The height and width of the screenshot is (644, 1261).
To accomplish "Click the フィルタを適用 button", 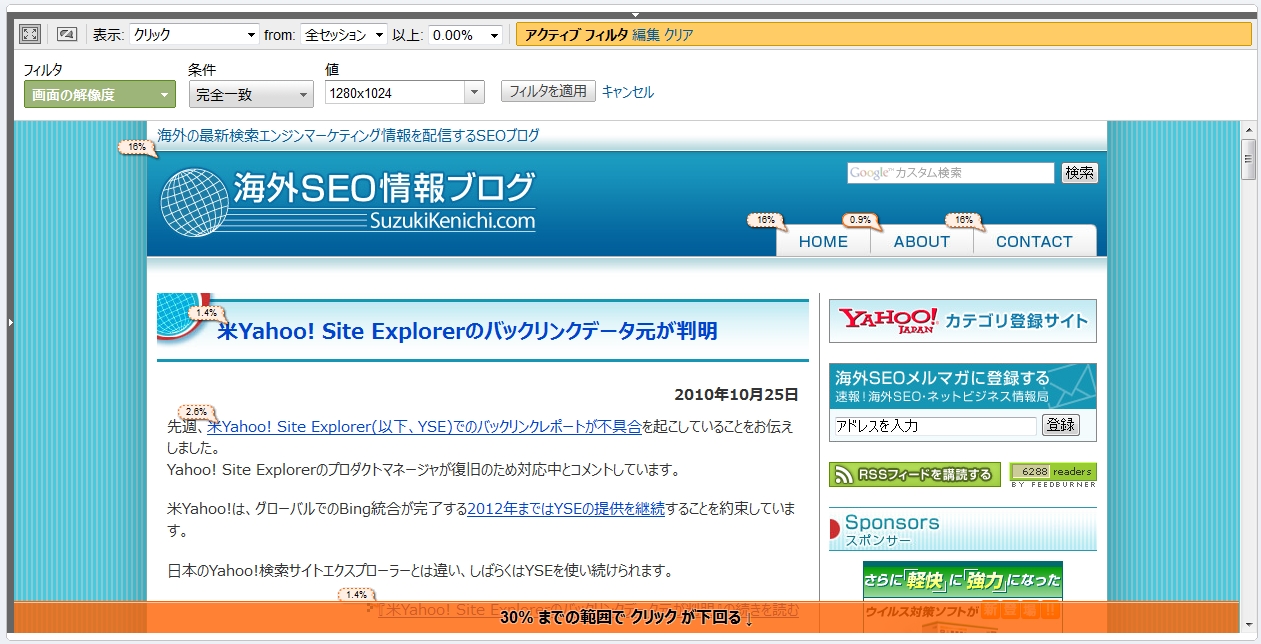I will click(x=548, y=91).
